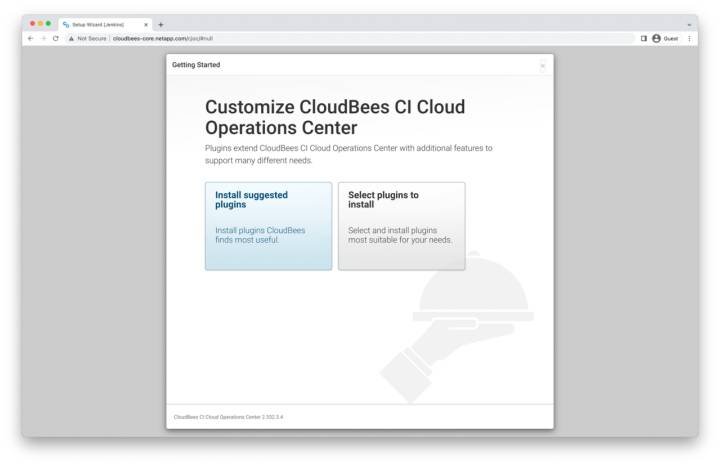Click the Customize CloudBees CI heading
The image size is (720, 467).
pos(335,117)
